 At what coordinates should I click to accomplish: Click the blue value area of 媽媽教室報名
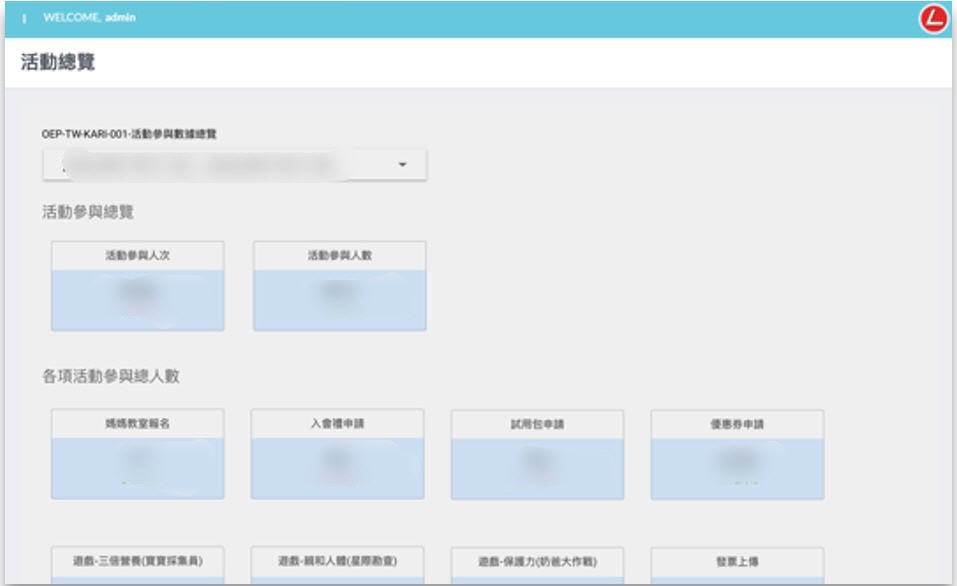pos(137,468)
